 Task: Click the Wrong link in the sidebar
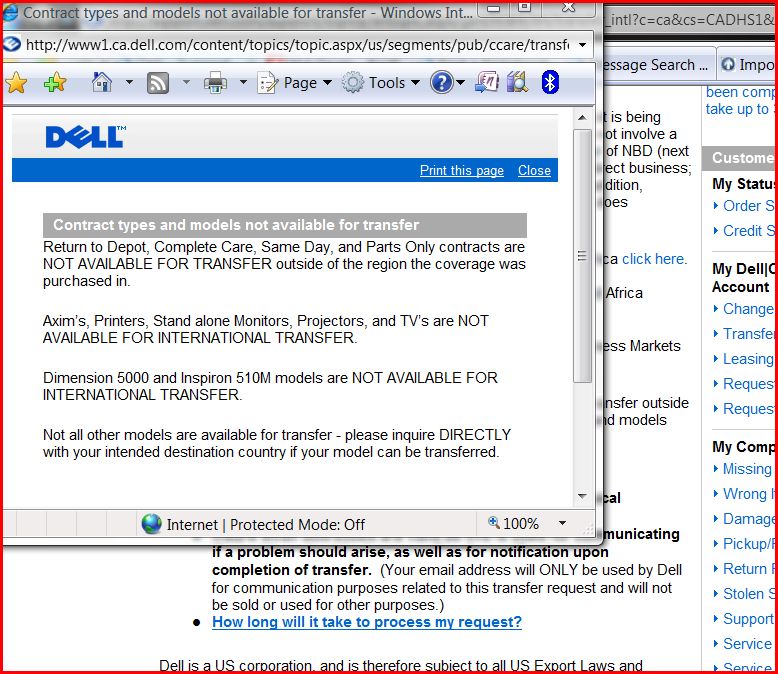[x=748, y=494]
